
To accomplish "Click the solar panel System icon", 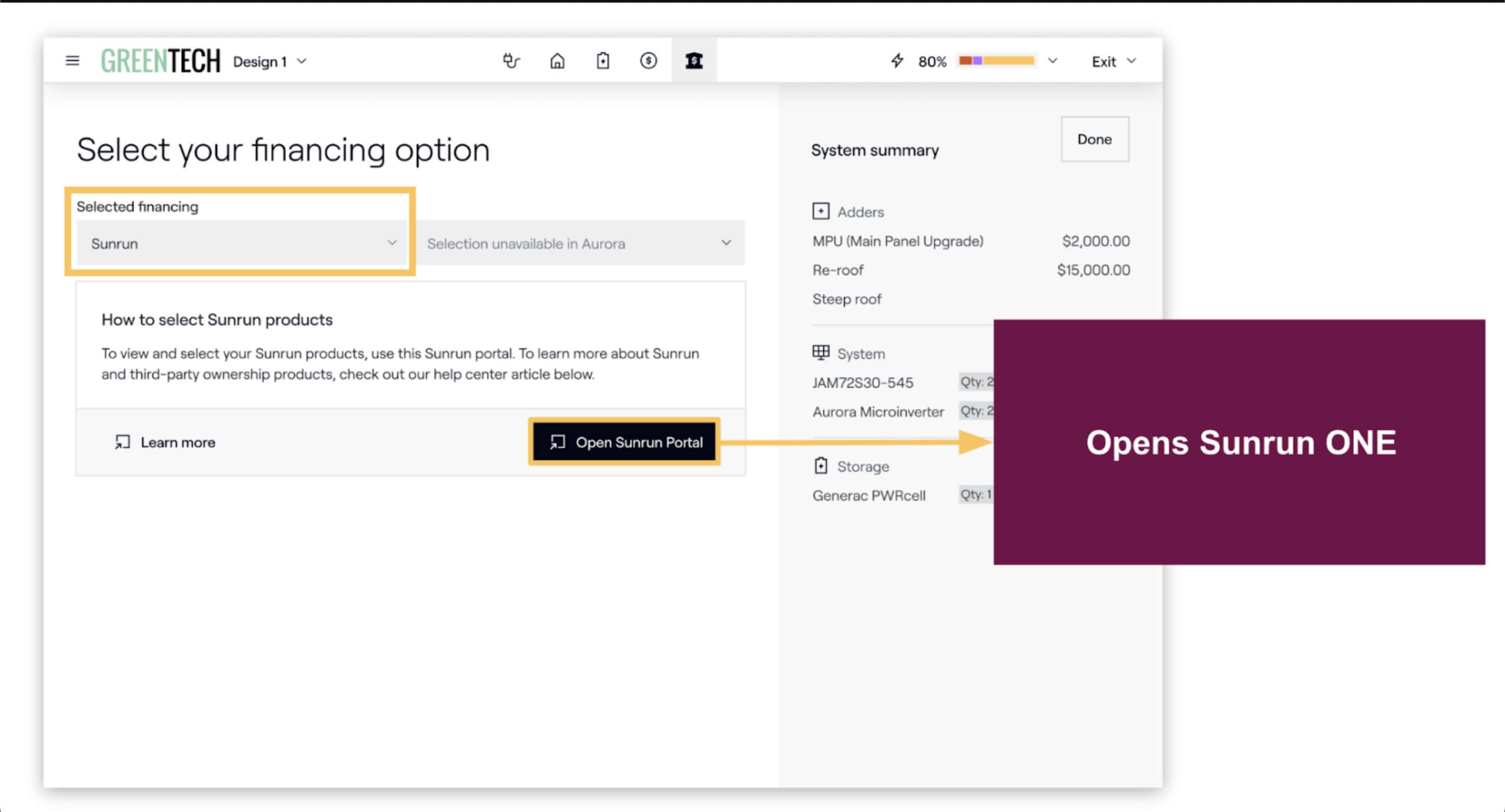I will [x=820, y=352].
